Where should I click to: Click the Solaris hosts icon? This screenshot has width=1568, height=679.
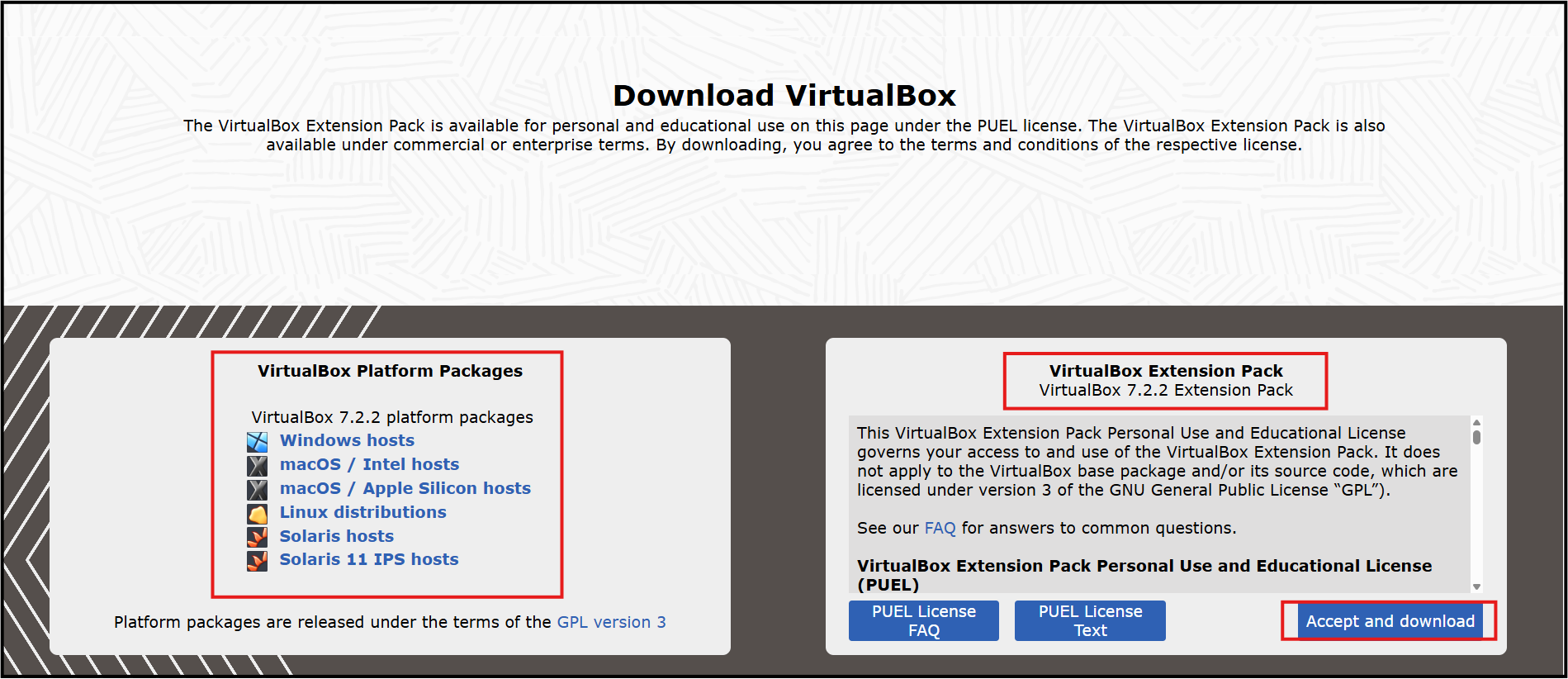[x=257, y=537]
